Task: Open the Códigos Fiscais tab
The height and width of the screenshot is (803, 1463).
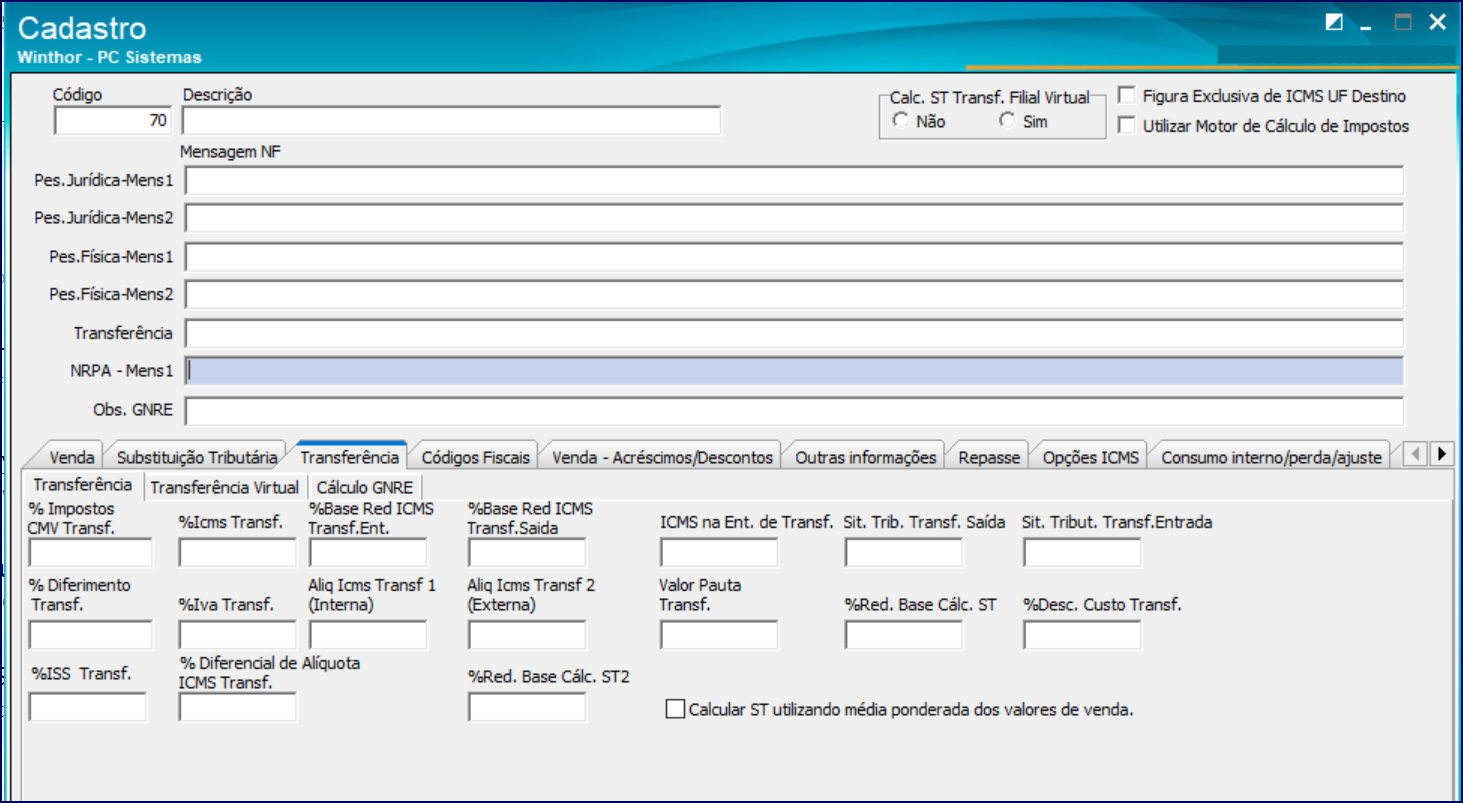Action: click(x=475, y=457)
